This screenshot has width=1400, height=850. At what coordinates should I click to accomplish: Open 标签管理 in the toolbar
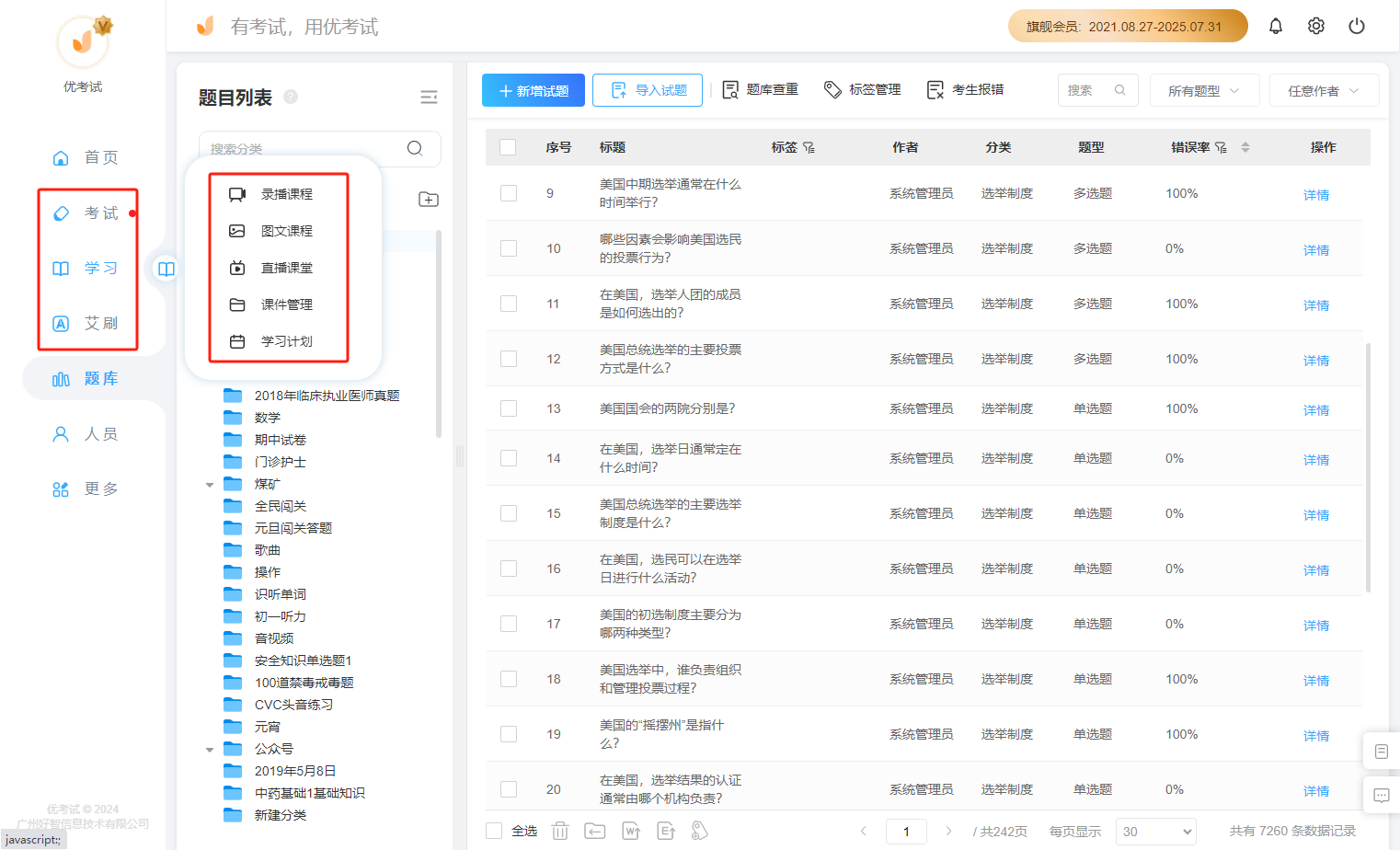862,89
